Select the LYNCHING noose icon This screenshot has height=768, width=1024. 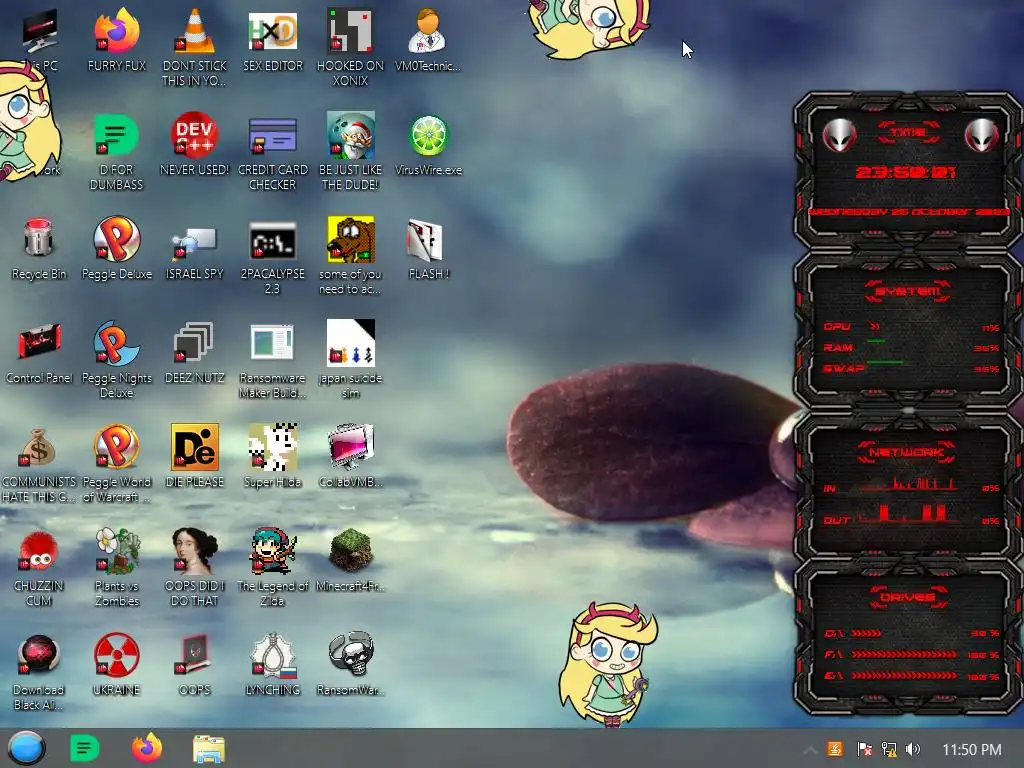(x=273, y=654)
